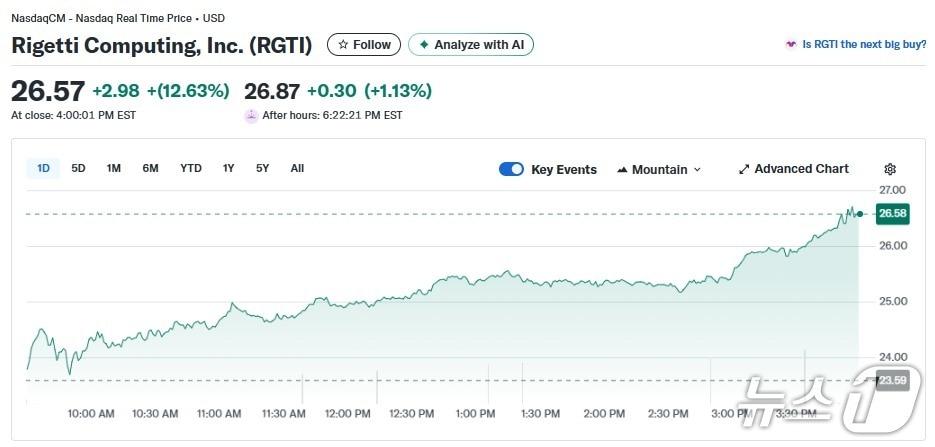Click the star icon on Follow
Image resolution: width=935 pixels, height=447 pixels.
(343, 45)
